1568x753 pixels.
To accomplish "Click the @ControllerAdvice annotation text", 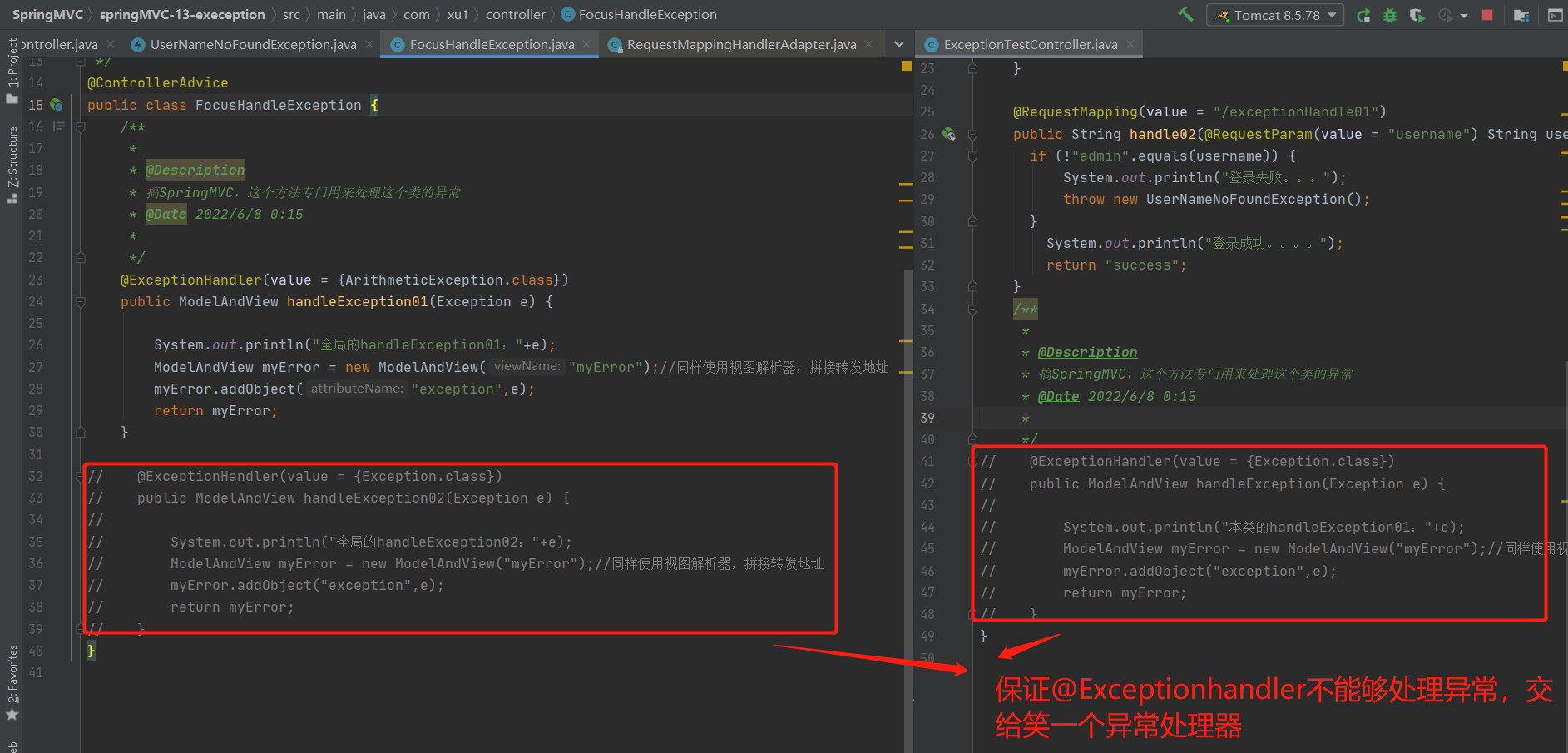I will click(157, 83).
